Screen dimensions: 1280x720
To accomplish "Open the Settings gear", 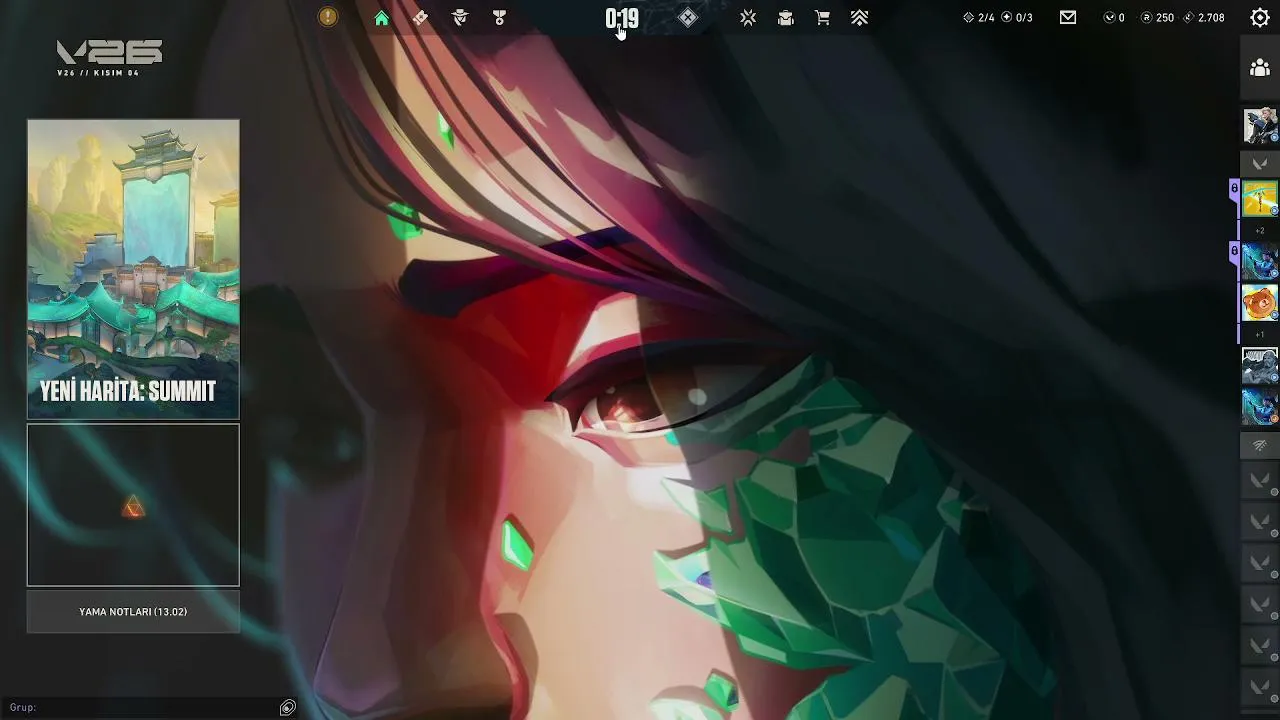I will 1260,17.
